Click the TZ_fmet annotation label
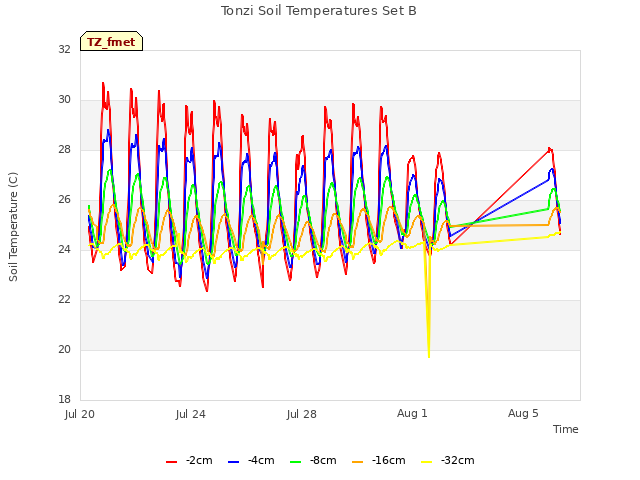This screenshot has width=640, height=480. (x=111, y=42)
